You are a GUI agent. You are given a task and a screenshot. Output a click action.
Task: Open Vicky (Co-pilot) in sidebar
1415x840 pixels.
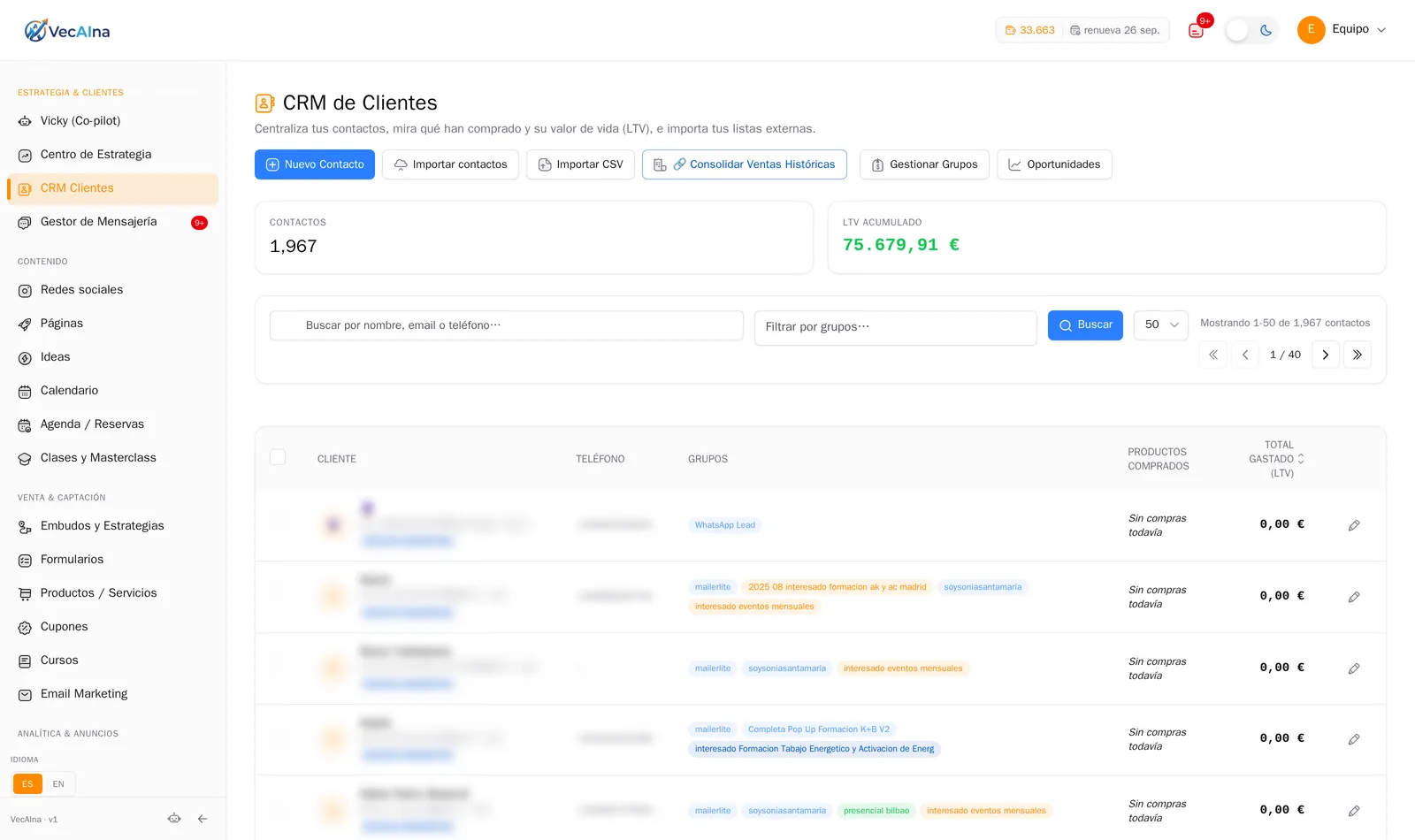coord(112,121)
